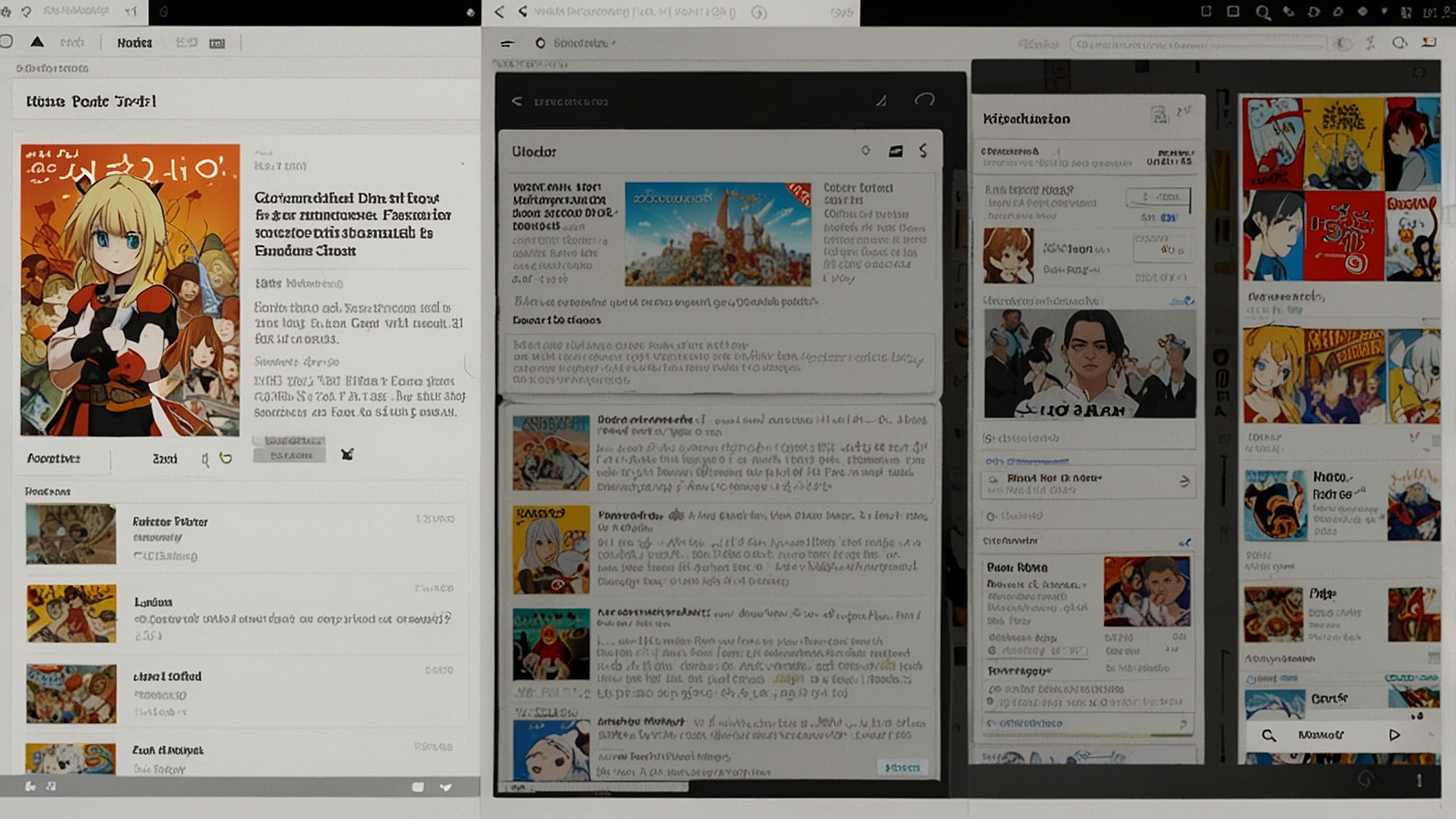The height and width of the screenshot is (819, 1456).
Task: Click the ring icon next to middle toolbar label
Action: click(x=541, y=43)
